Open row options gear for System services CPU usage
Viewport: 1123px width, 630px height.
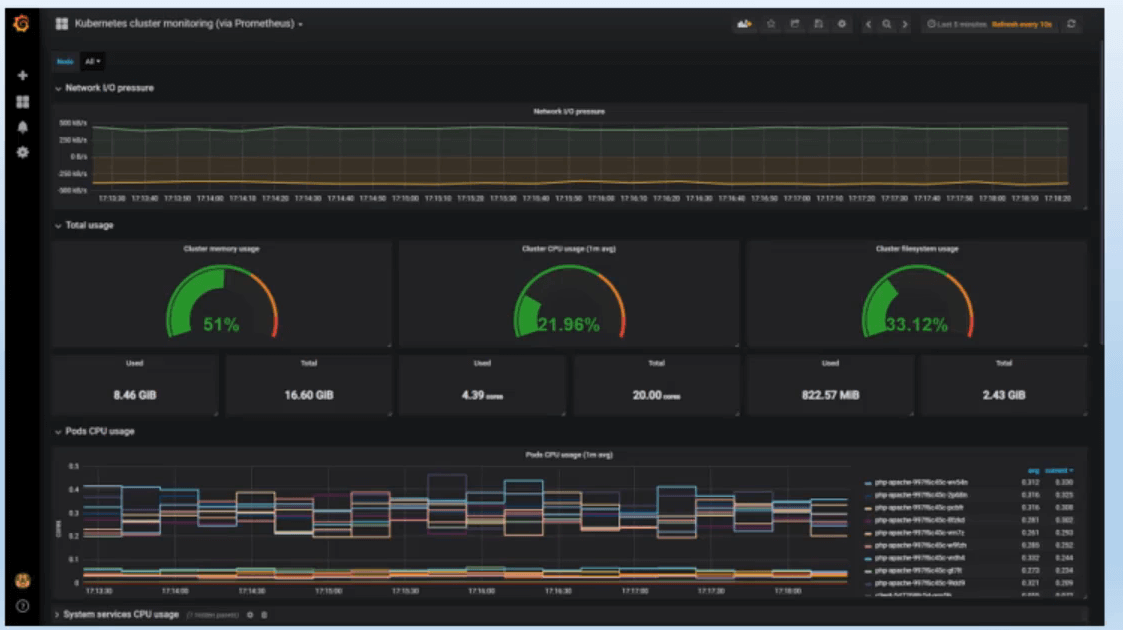250,615
